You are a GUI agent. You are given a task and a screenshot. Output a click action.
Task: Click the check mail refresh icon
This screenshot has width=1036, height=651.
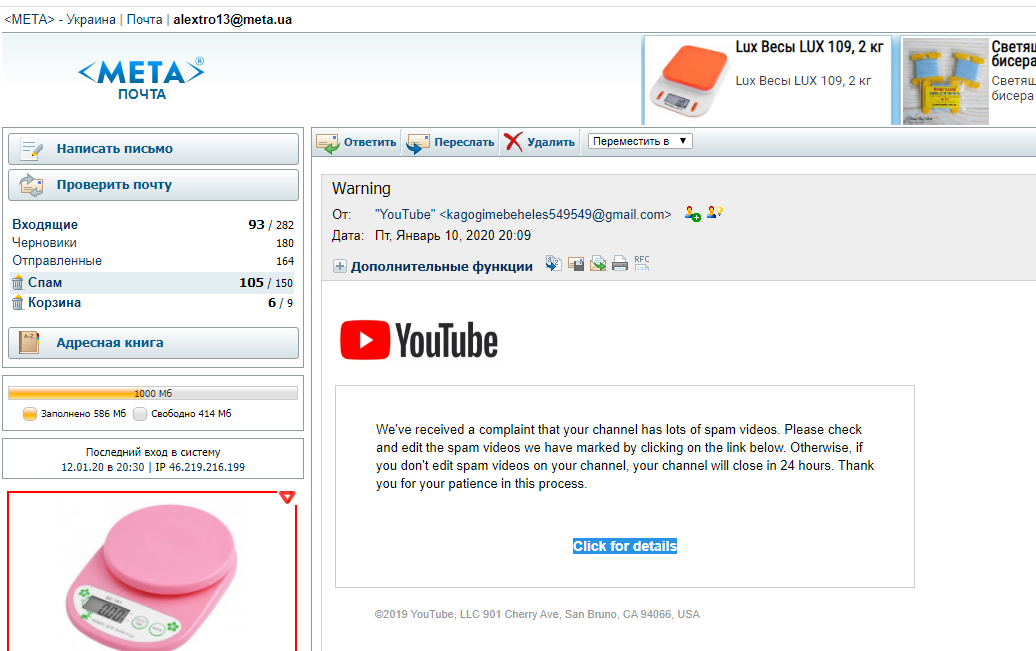[31, 185]
